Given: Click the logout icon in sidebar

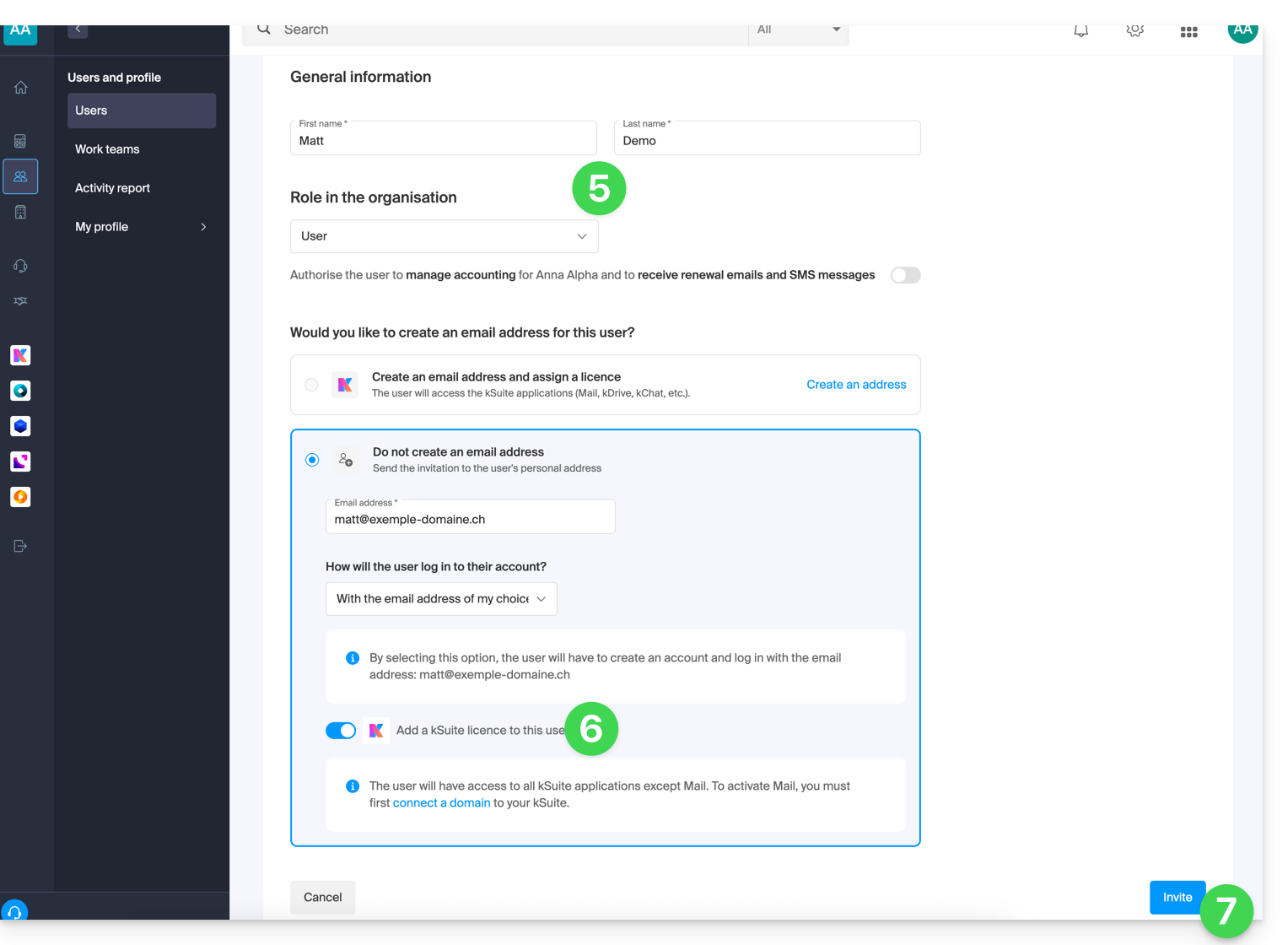Looking at the screenshot, I should point(20,546).
